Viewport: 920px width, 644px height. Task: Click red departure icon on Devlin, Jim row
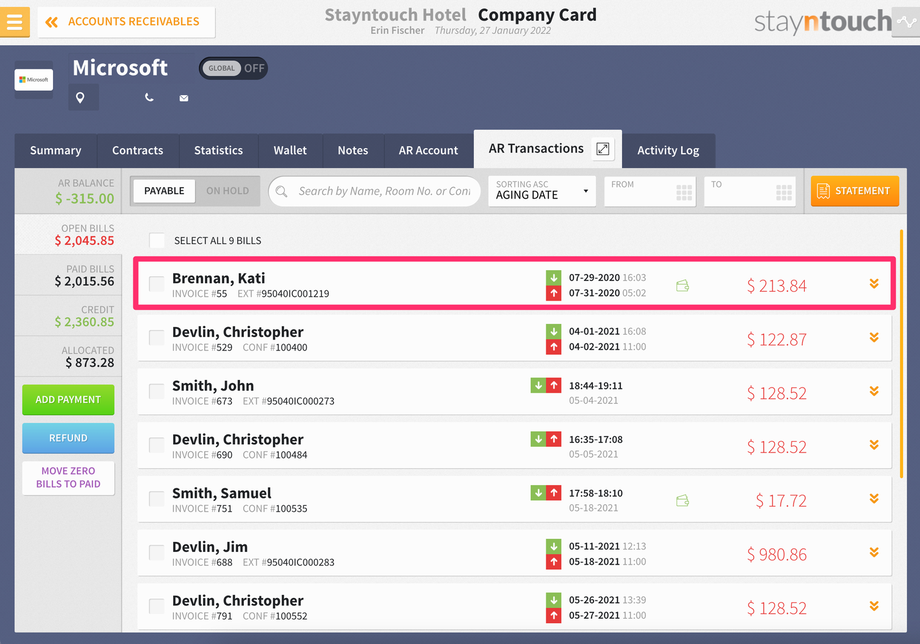tap(553, 561)
